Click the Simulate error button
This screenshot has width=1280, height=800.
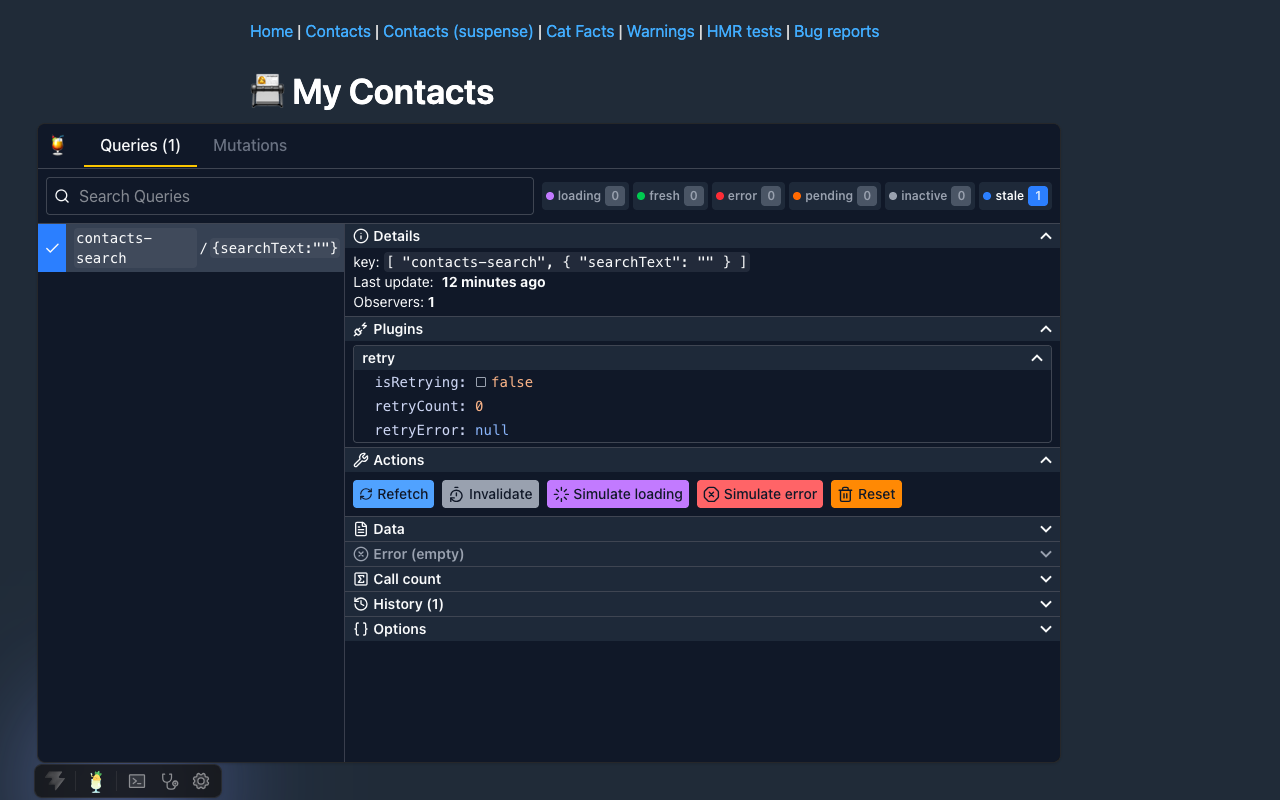tap(760, 494)
